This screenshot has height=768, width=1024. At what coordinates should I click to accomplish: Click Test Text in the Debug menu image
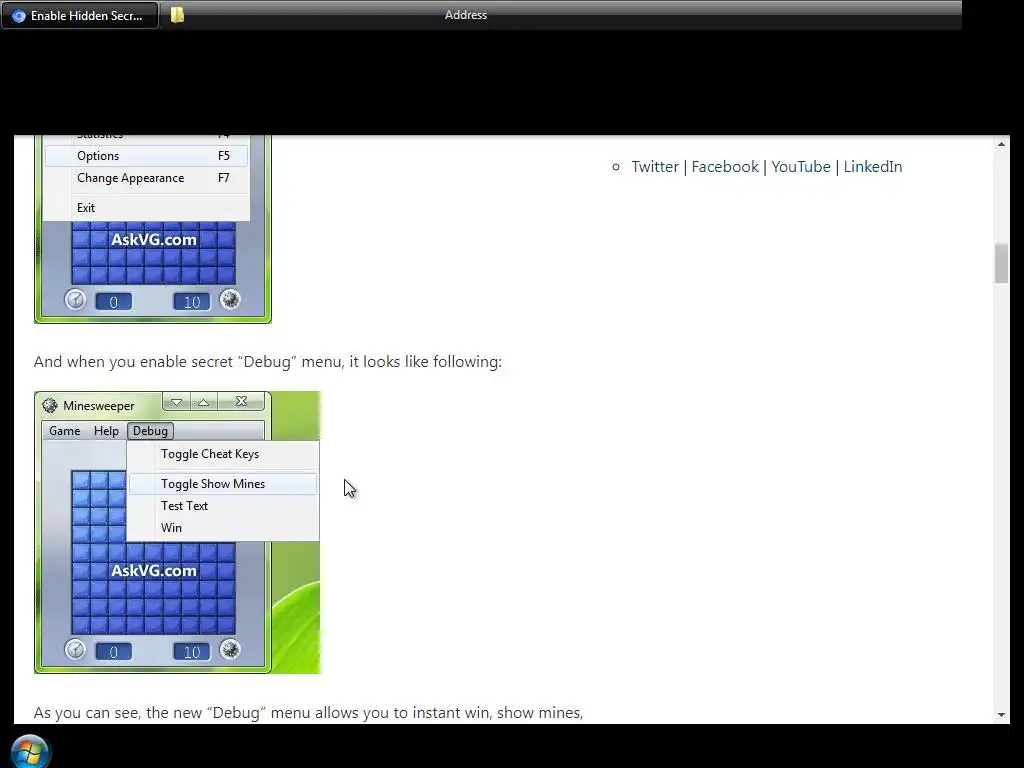point(223,506)
